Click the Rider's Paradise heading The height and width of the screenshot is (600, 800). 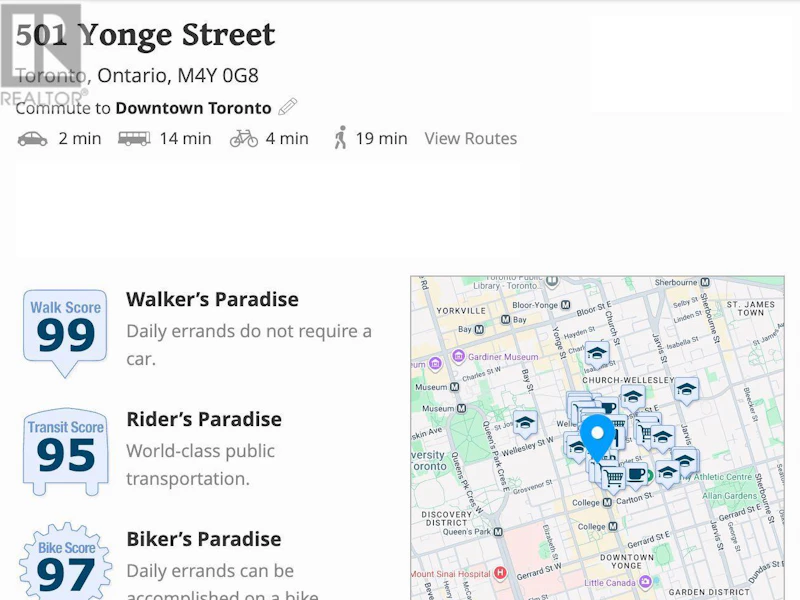(204, 419)
